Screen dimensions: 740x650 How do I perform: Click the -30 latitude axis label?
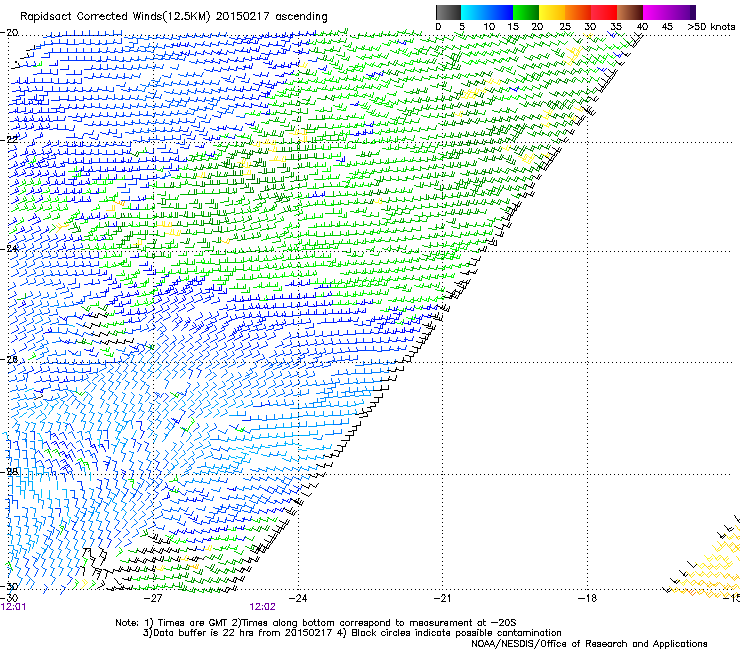[x=9, y=587]
